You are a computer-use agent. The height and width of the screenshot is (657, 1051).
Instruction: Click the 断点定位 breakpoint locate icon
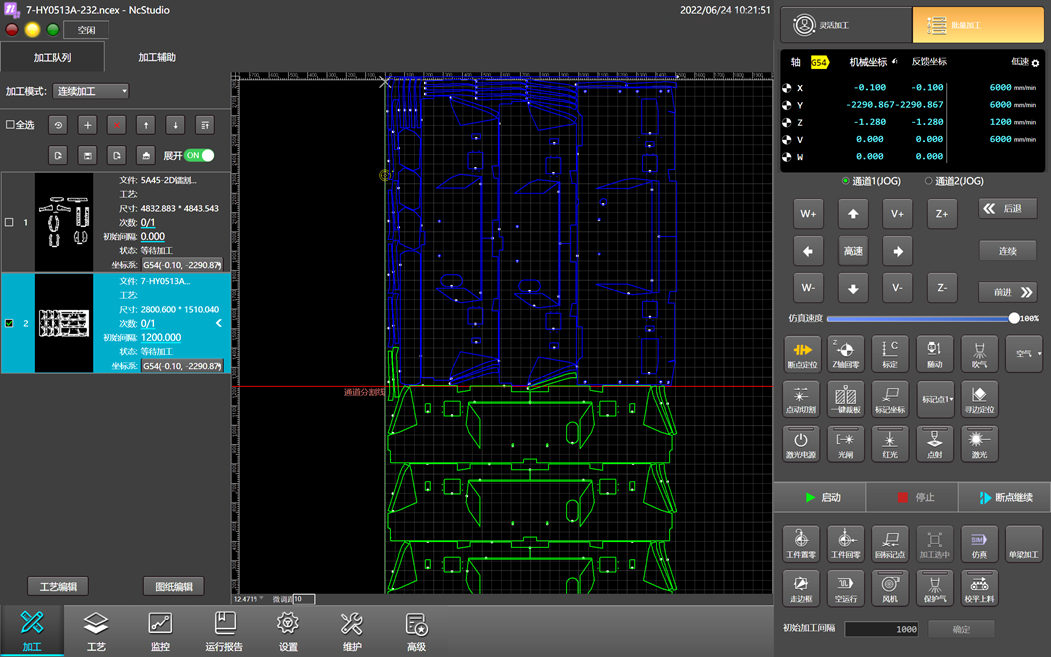point(801,354)
